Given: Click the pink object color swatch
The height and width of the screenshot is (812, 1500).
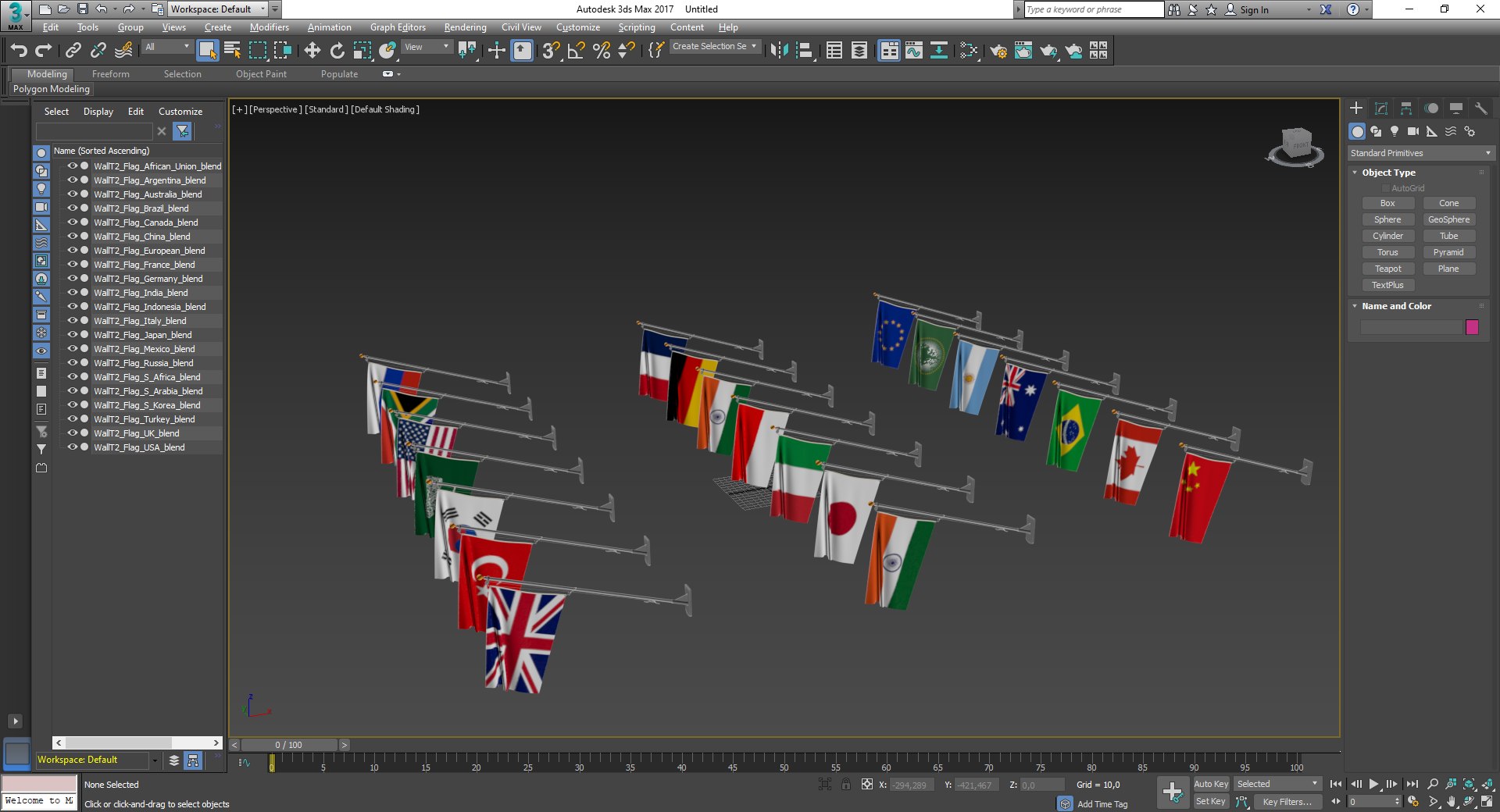Looking at the screenshot, I should [x=1472, y=327].
